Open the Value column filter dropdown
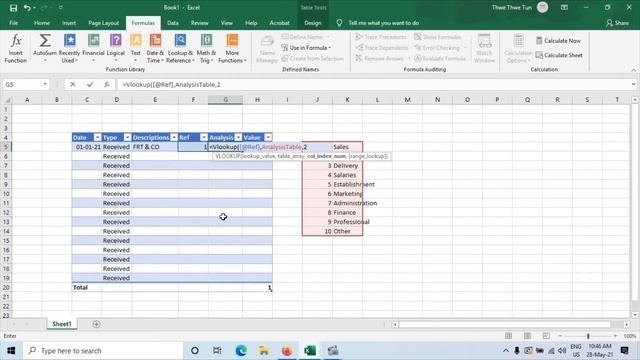The width and height of the screenshot is (640, 360). [268, 138]
